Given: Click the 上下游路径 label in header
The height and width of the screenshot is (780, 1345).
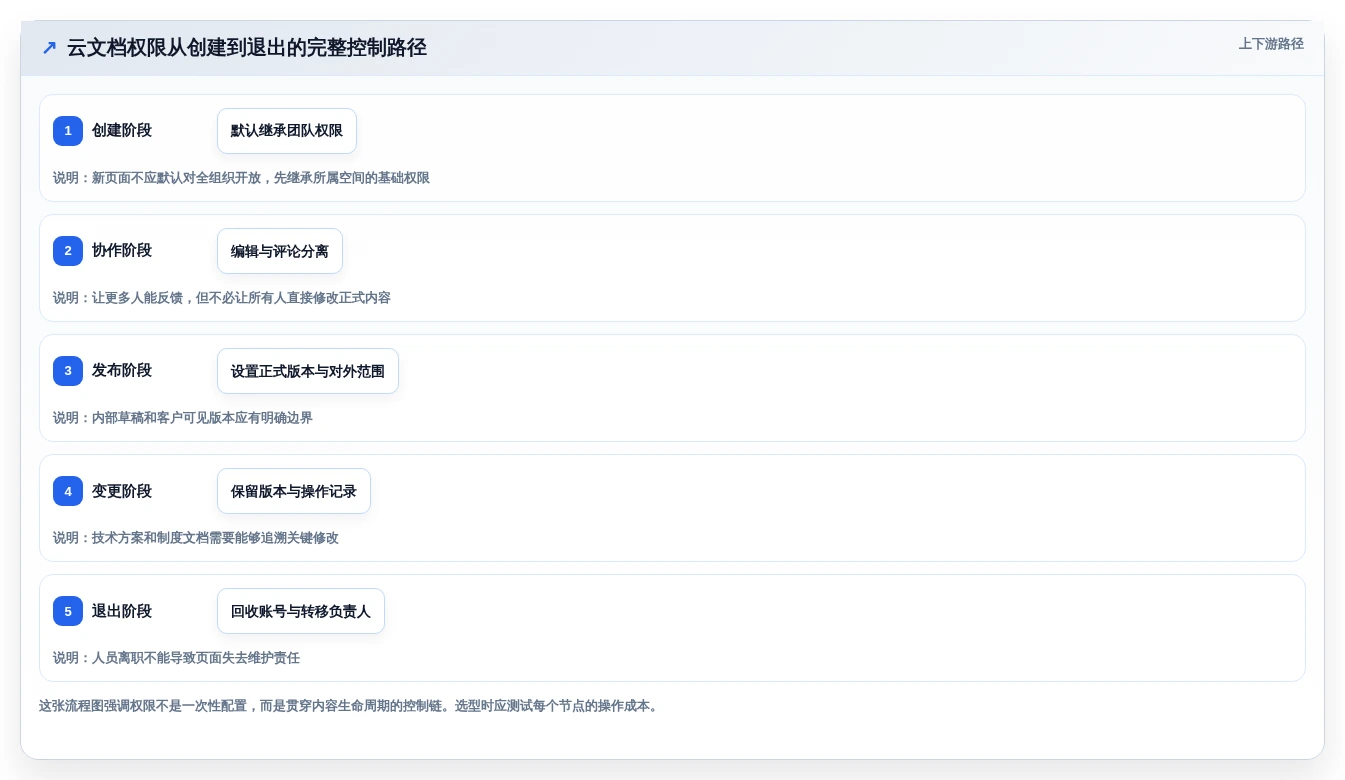Looking at the screenshot, I should click(x=1271, y=44).
